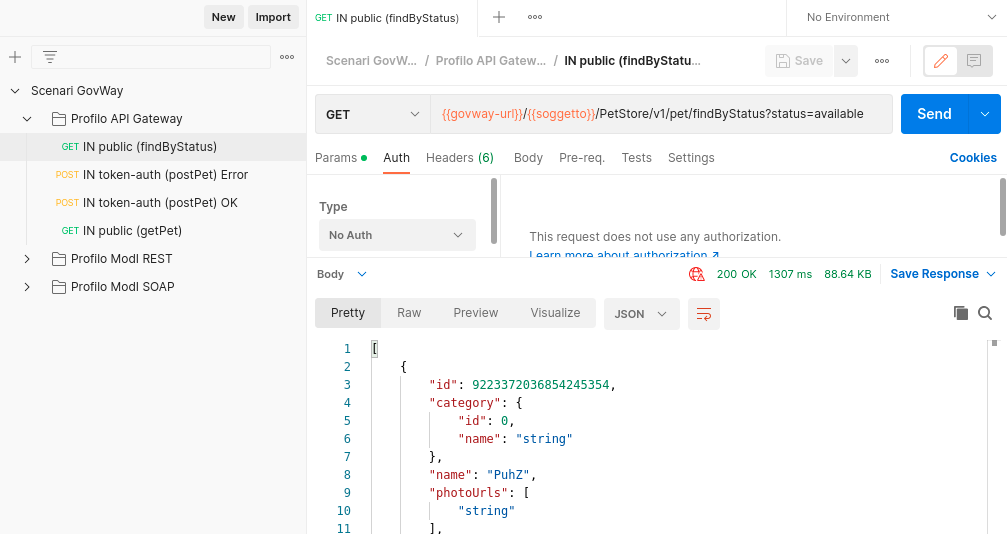Click the 88.64 KB response size
Viewport: 1007px width, 534px height.
point(848,274)
